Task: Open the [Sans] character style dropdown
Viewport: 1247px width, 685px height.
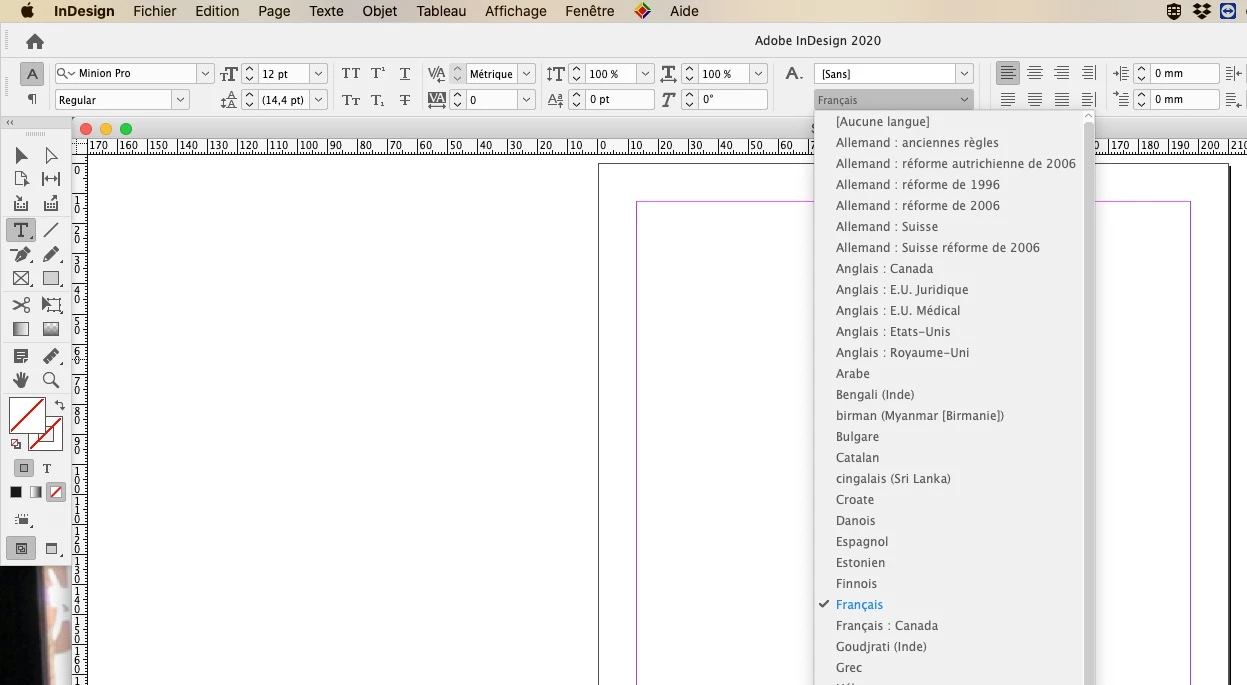Action: [964, 74]
